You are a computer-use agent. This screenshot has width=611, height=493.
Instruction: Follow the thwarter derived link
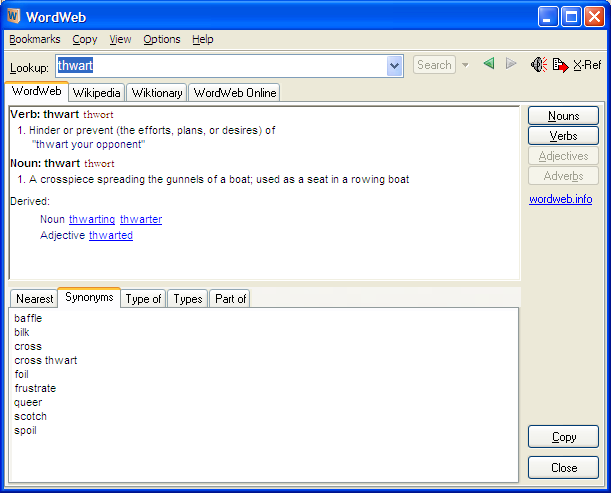click(141, 219)
